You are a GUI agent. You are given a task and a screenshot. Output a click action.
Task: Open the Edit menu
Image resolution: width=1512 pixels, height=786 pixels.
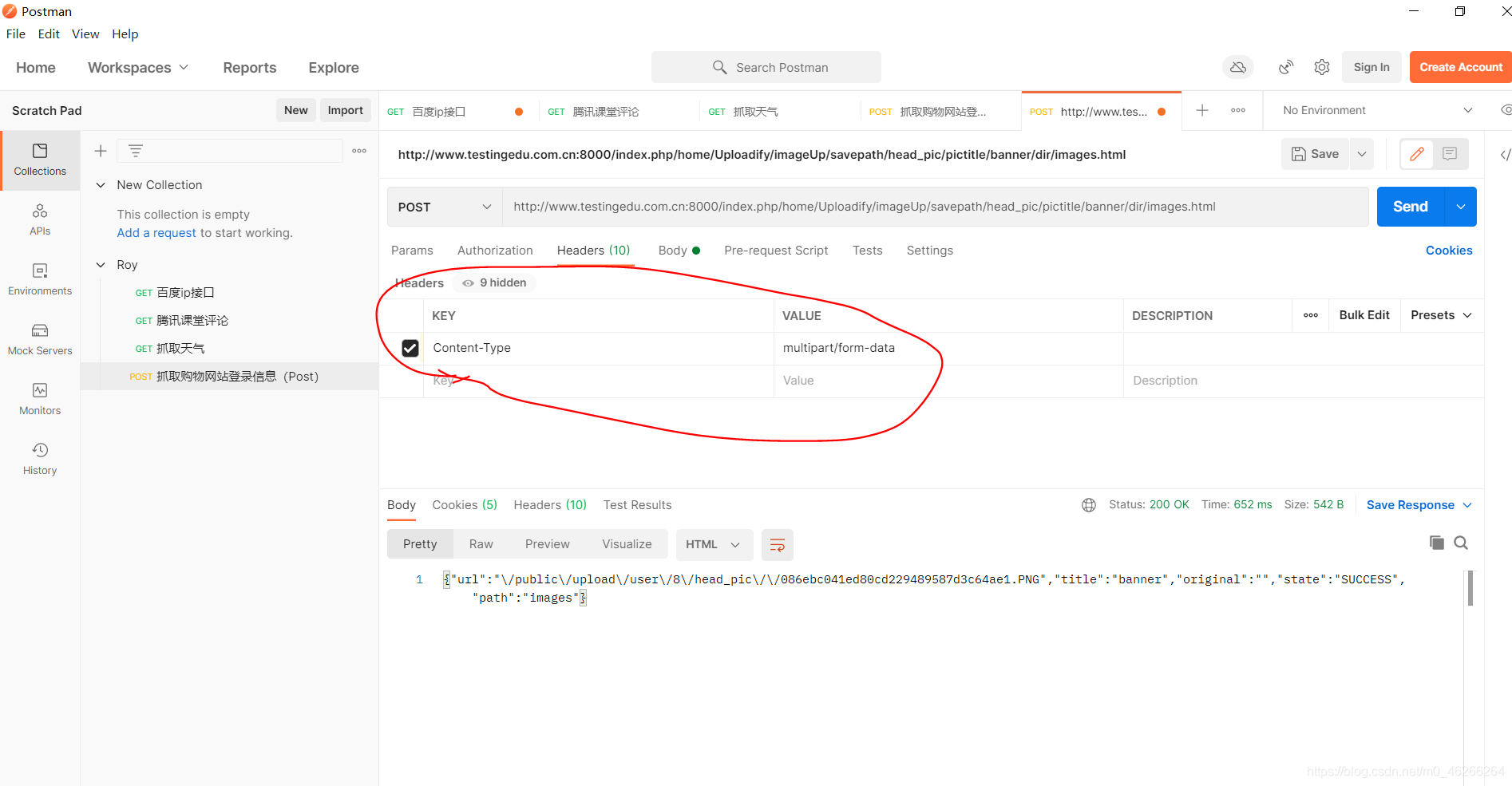[x=49, y=34]
